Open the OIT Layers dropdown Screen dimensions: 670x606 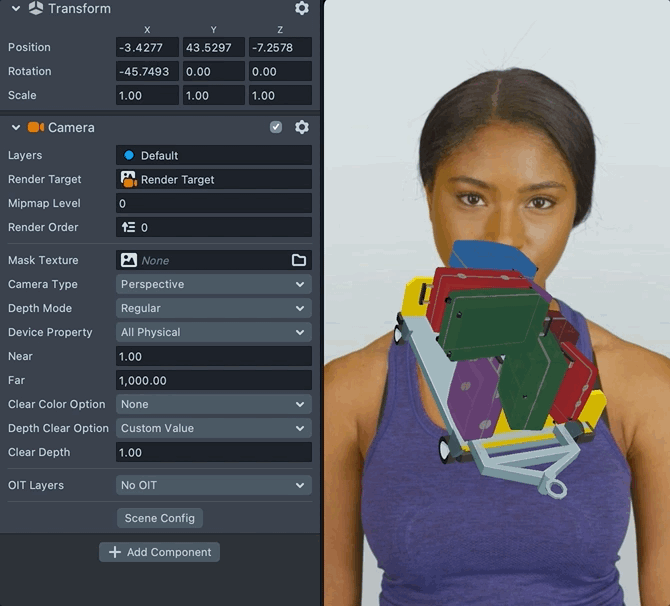pos(214,485)
